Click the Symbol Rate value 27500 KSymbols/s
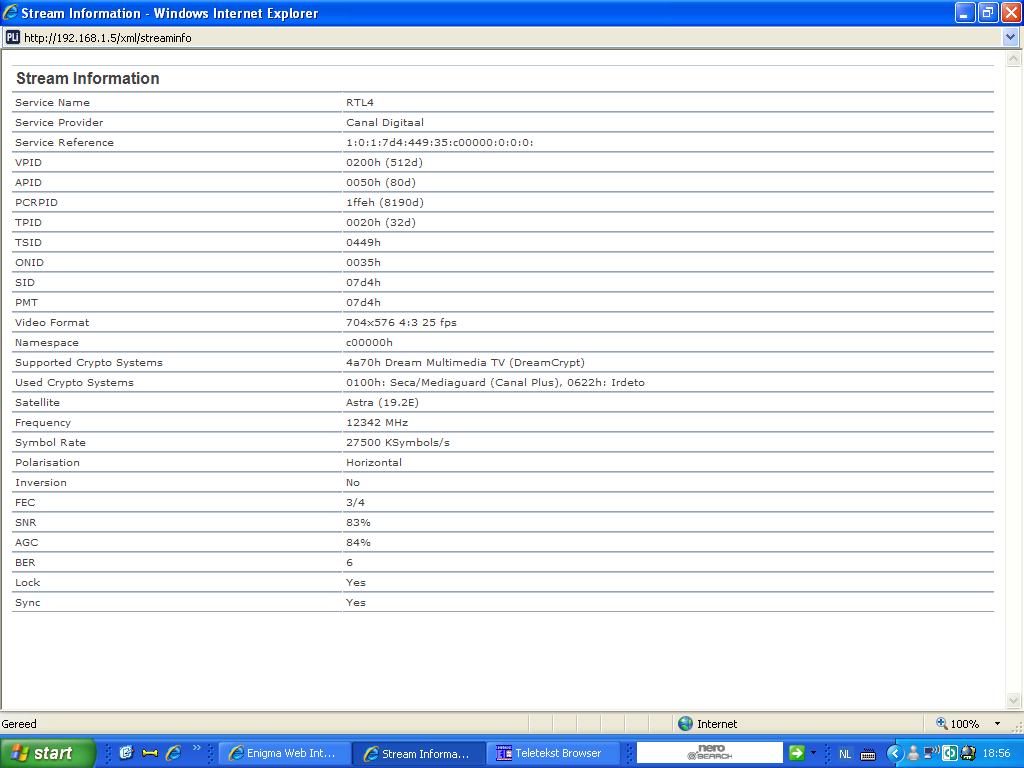The height and width of the screenshot is (768, 1024). pyautogui.click(x=398, y=443)
